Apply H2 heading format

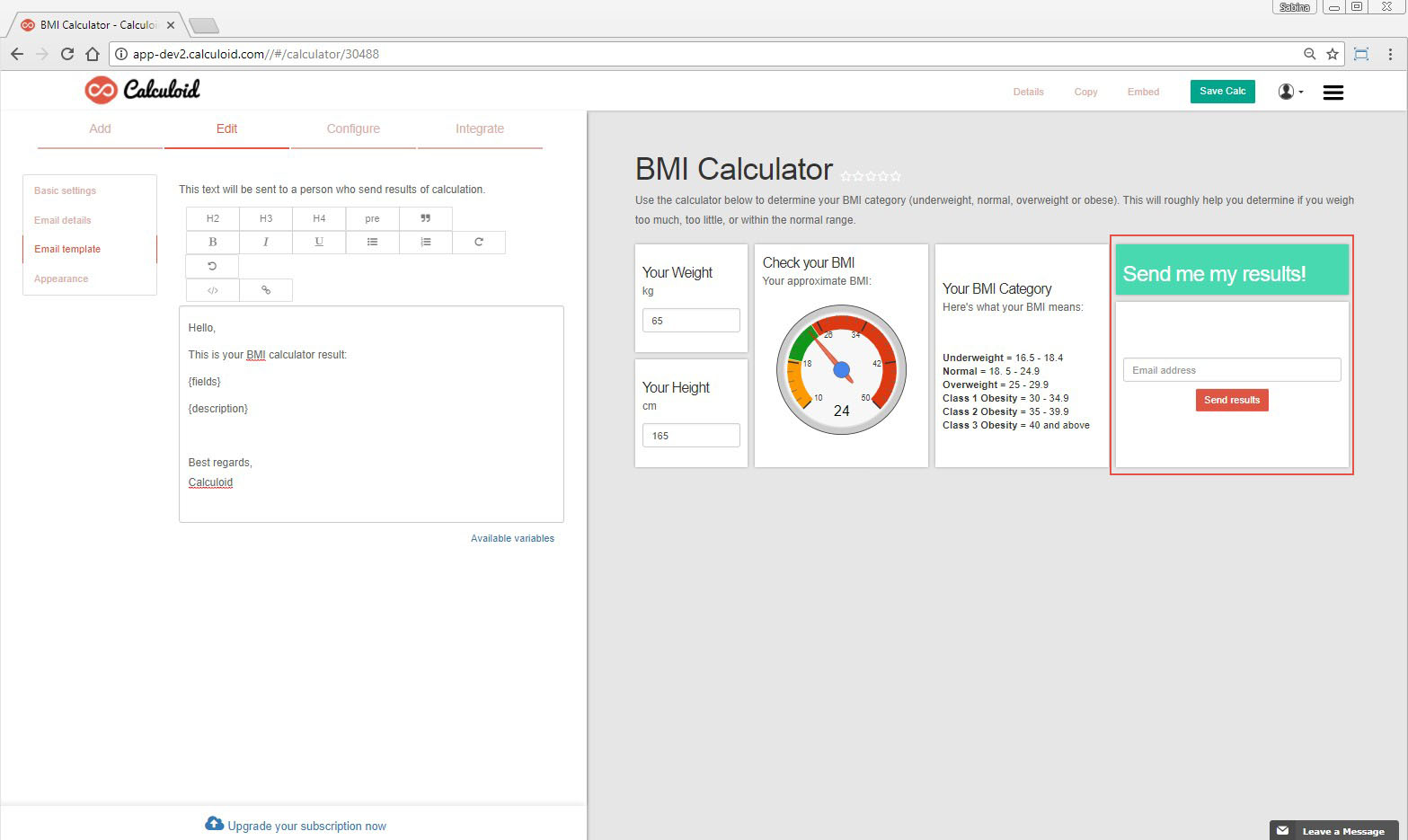click(x=213, y=218)
